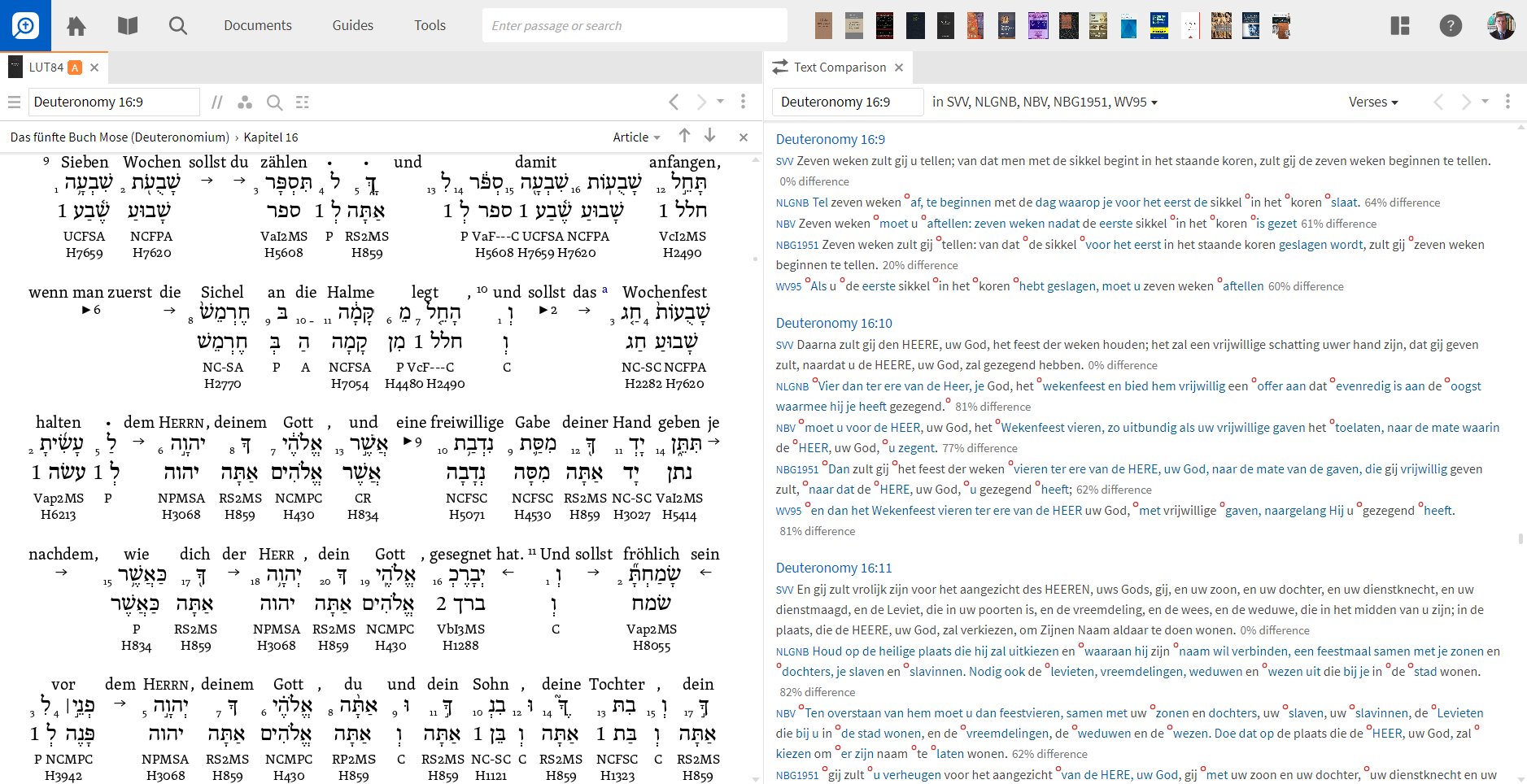1527x784 pixels.
Task: Click morphology code NCFSC under Gabe
Action: [532, 499]
